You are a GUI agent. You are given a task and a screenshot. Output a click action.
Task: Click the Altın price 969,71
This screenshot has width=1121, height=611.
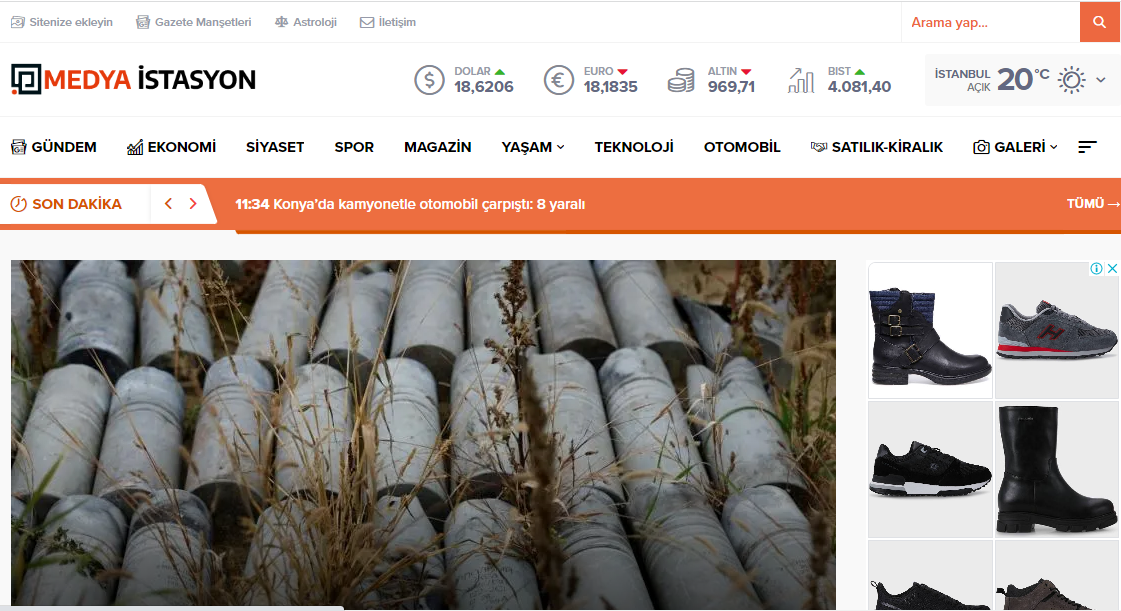(x=731, y=87)
